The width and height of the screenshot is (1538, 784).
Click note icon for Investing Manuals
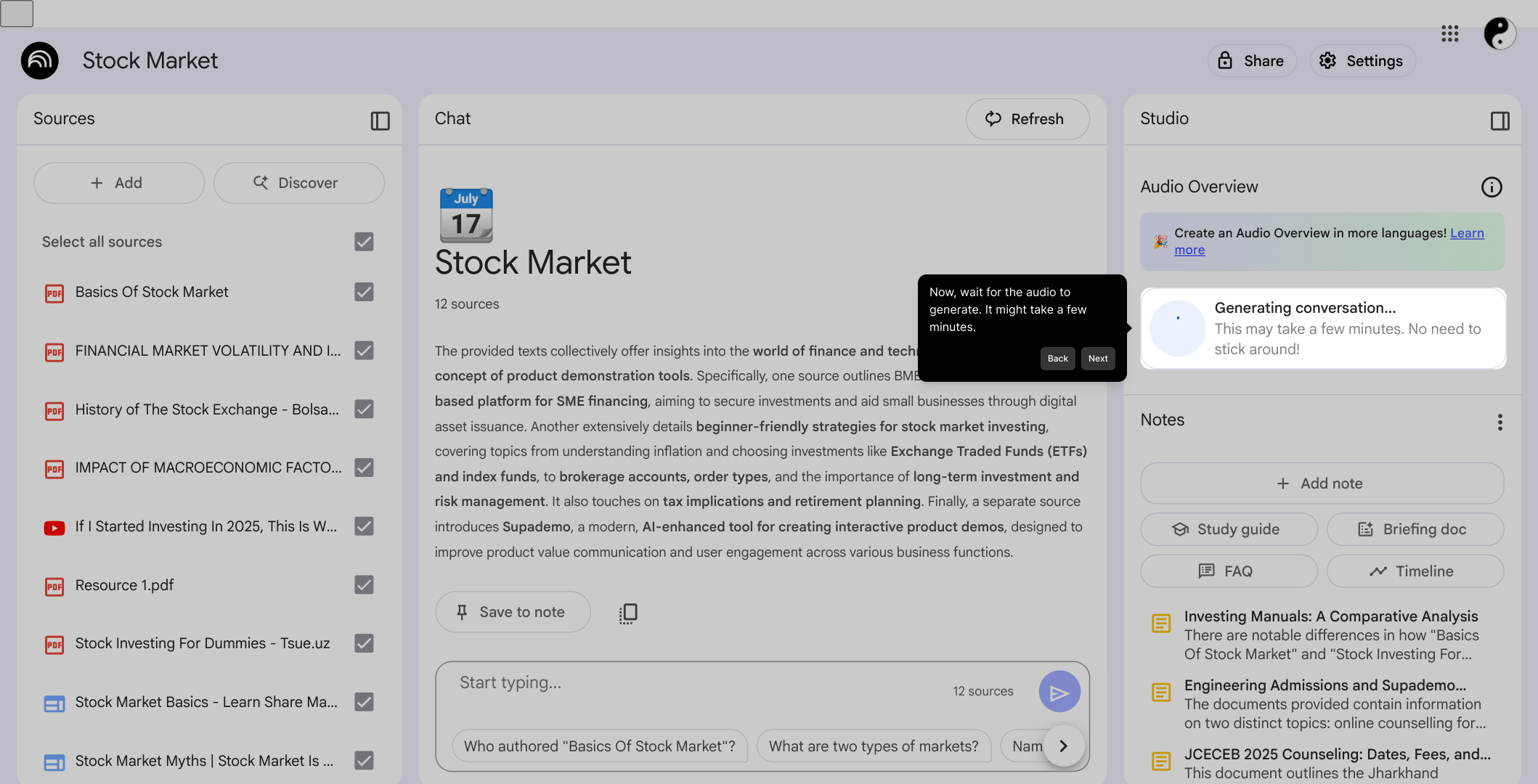1161,624
